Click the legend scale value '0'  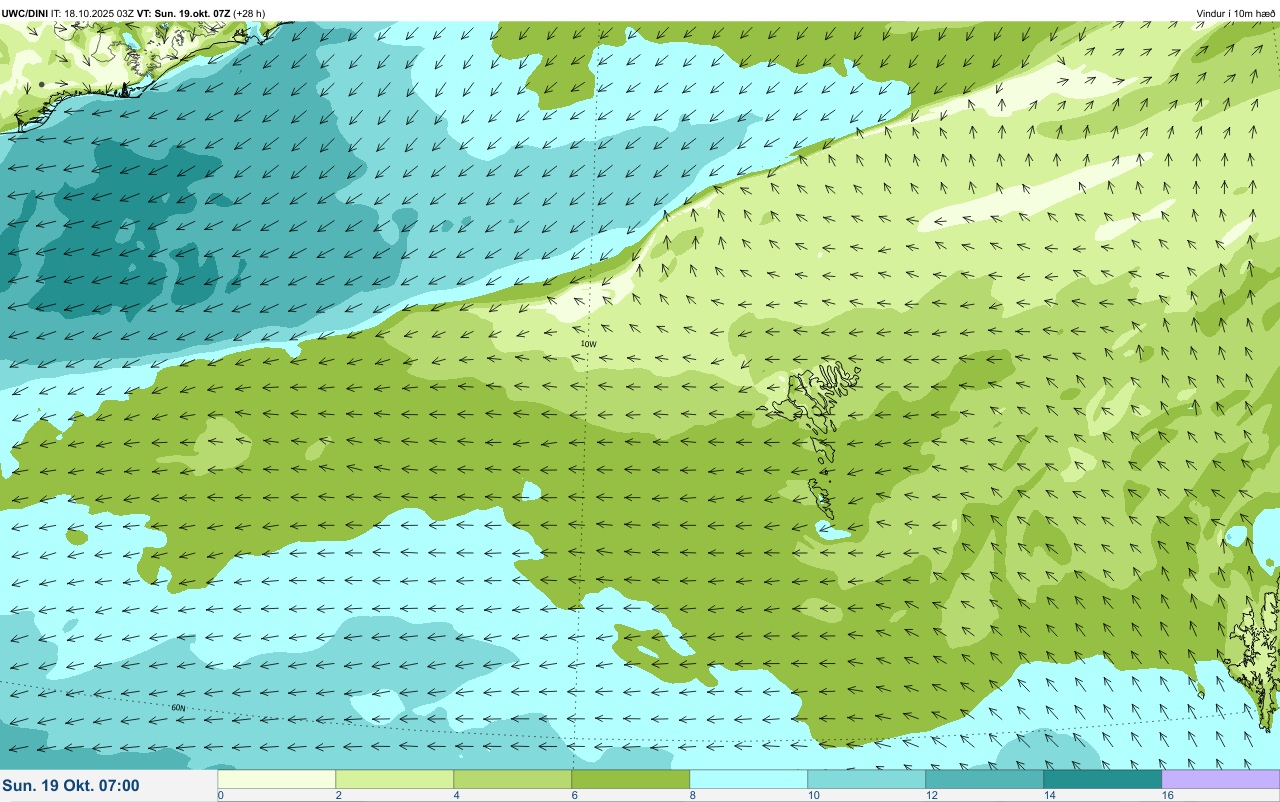coord(220,795)
